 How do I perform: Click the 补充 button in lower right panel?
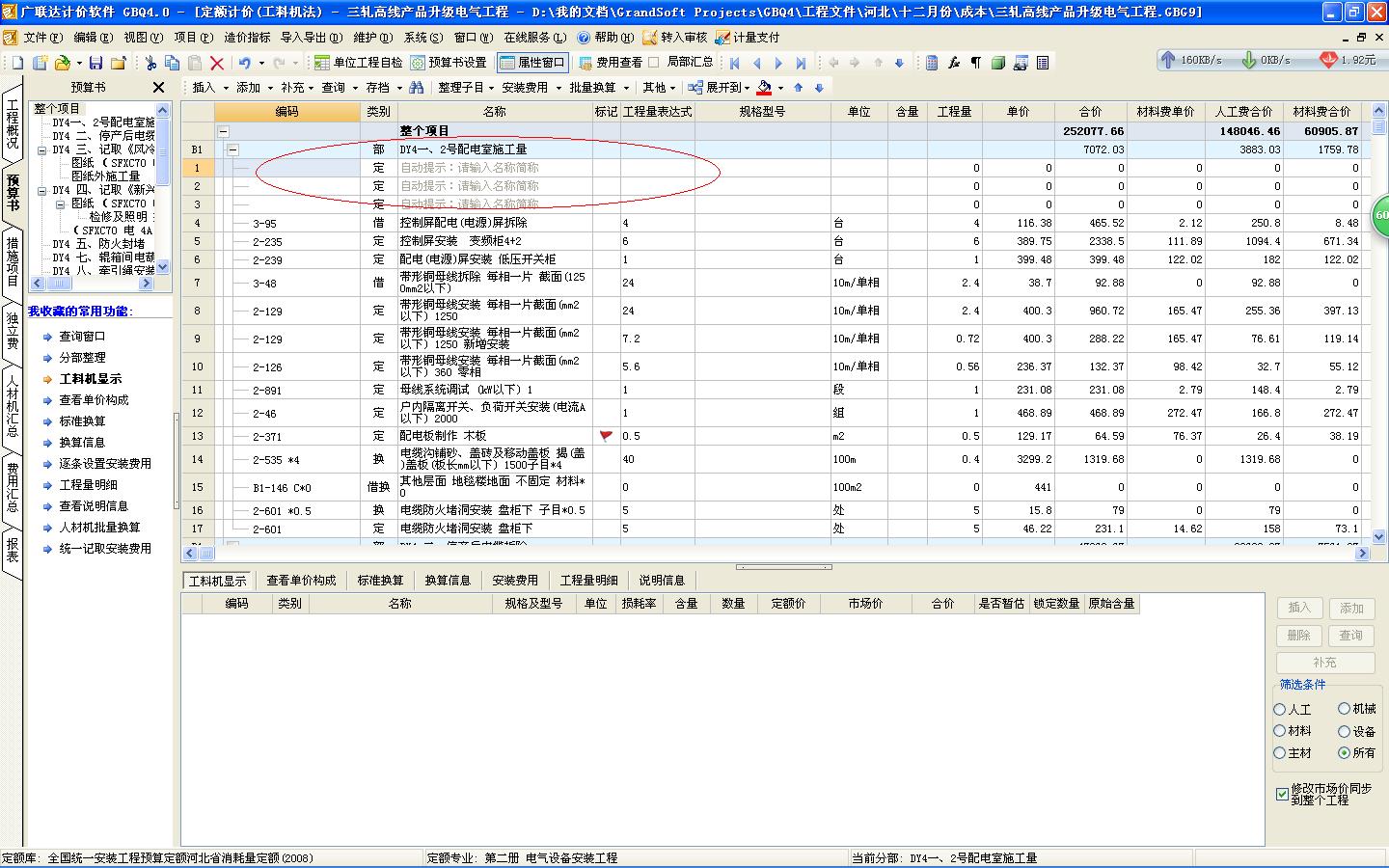click(x=1324, y=663)
